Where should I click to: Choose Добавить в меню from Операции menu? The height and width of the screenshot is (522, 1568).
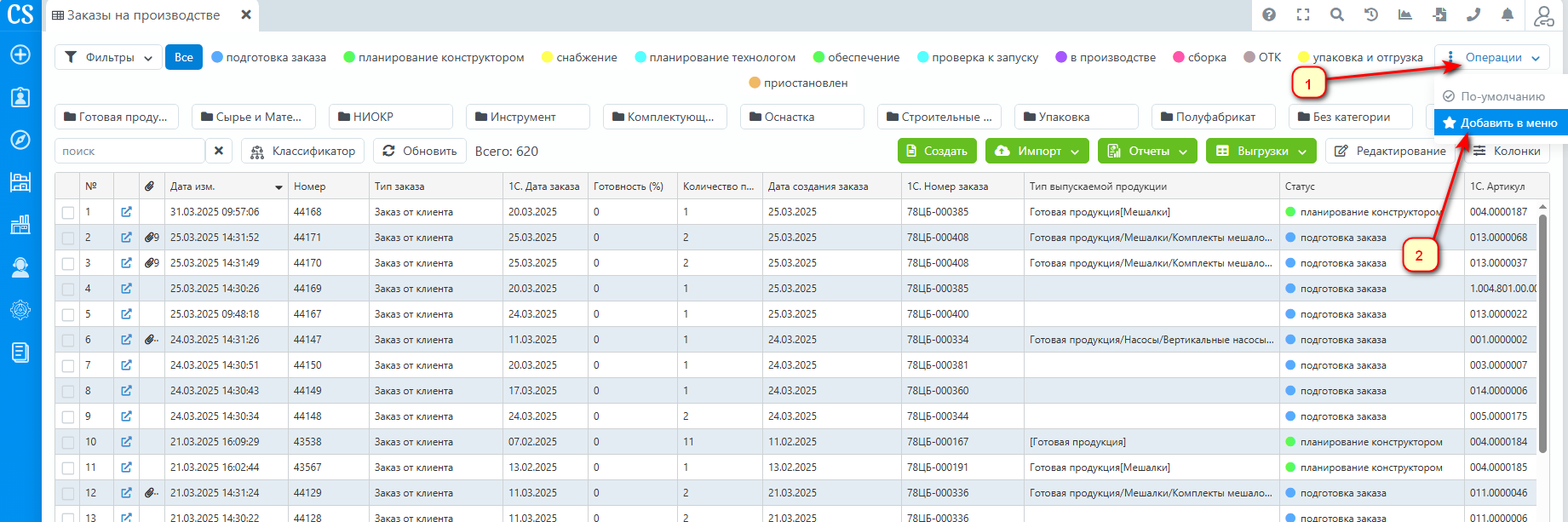click(1500, 123)
